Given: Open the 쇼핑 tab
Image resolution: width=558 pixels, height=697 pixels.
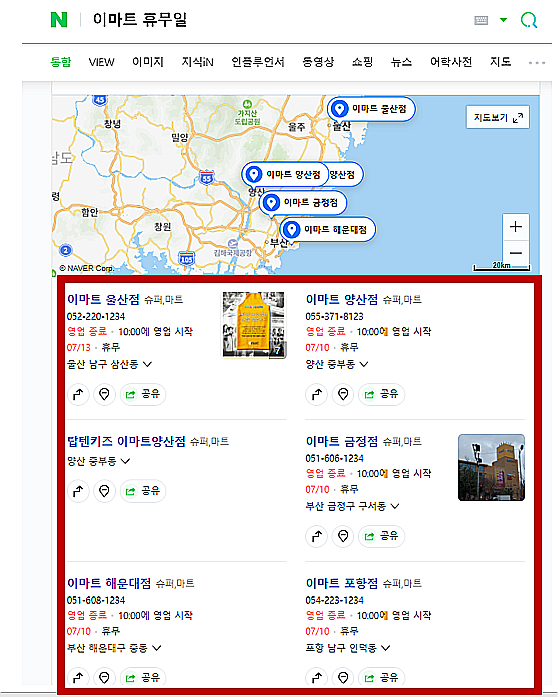Looking at the screenshot, I should pos(362,62).
